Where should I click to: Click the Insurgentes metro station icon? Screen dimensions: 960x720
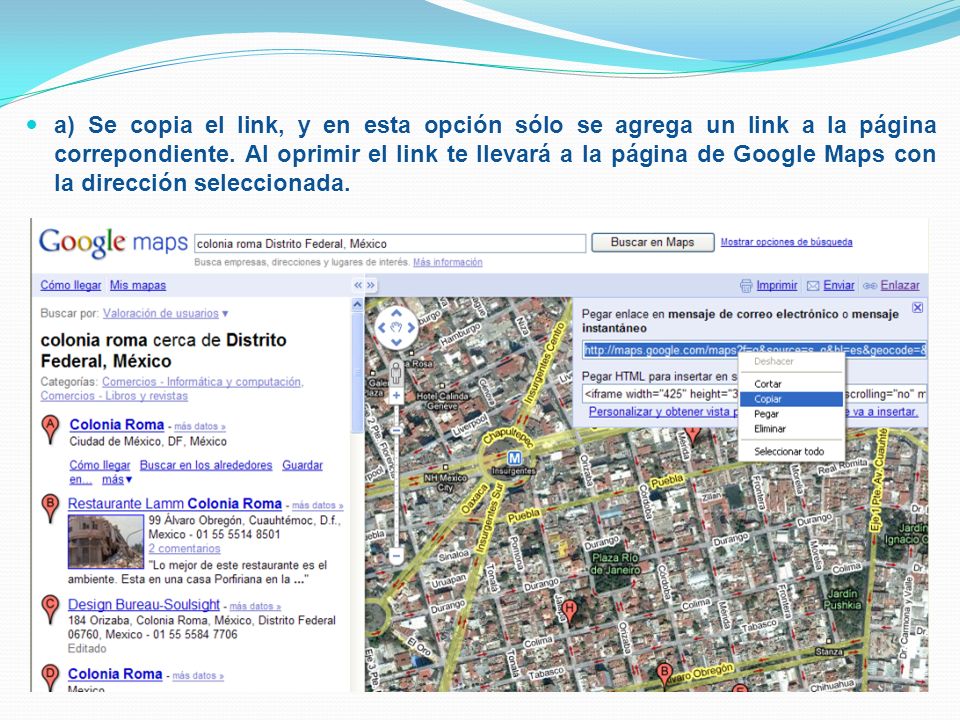[x=514, y=458]
